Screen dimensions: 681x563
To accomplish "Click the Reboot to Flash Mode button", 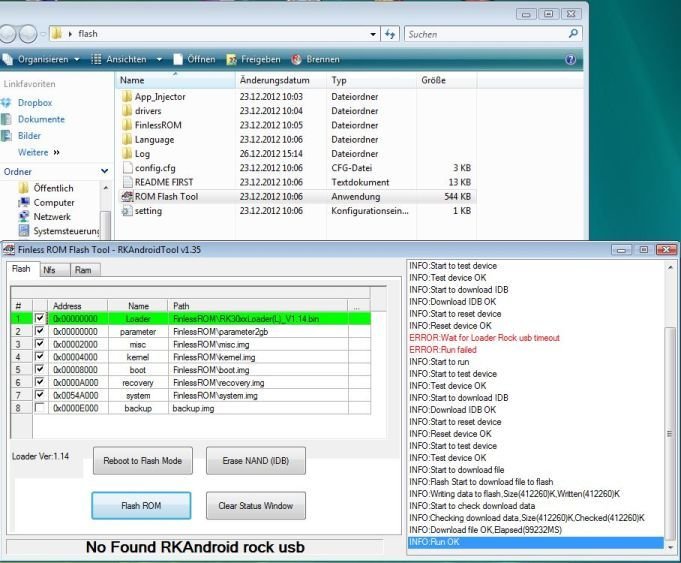I will click(x=142, y=460).
